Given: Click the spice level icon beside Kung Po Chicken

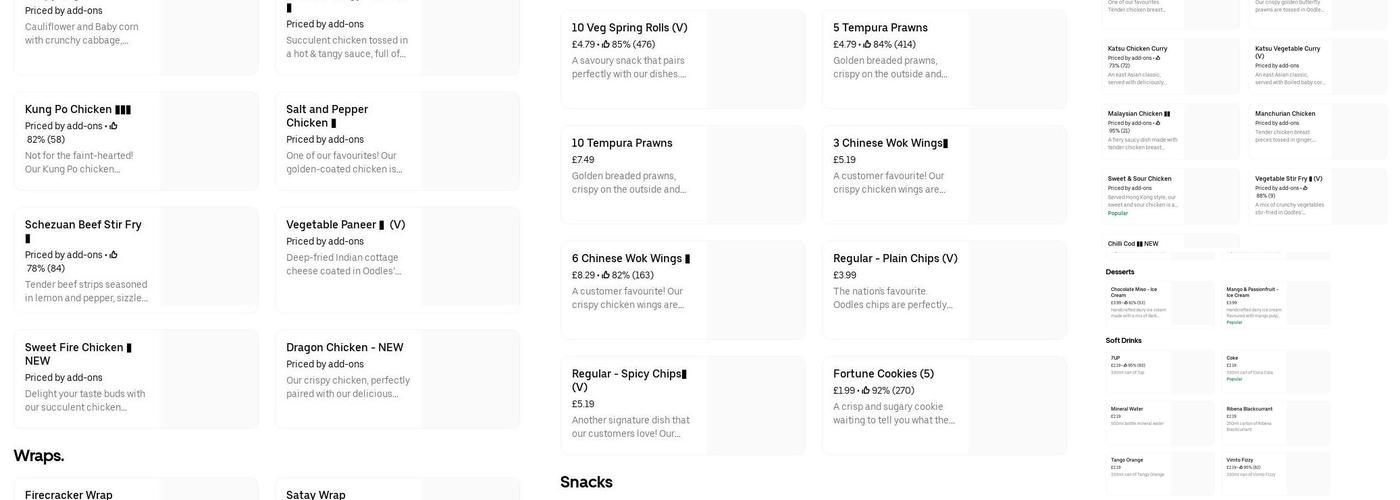Looking at the screenshot, I should click(123, 110).
